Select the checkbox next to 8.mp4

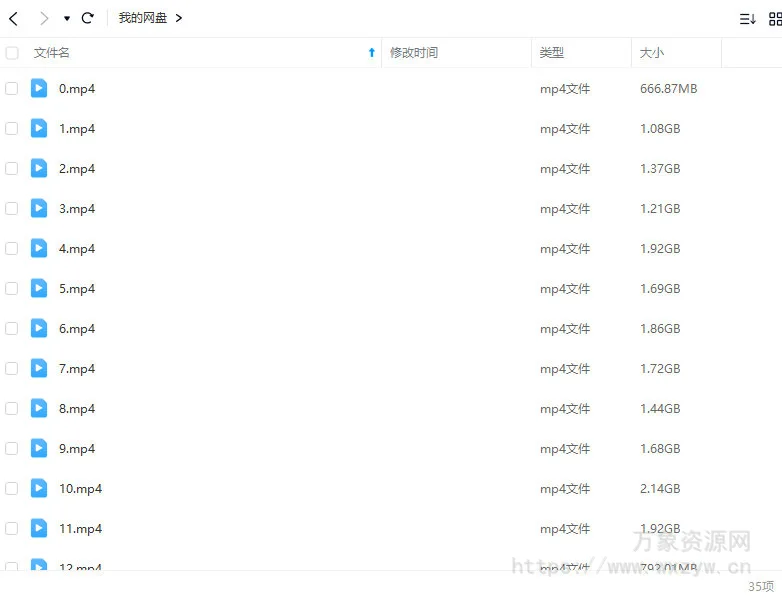click(x=12, y=408)
